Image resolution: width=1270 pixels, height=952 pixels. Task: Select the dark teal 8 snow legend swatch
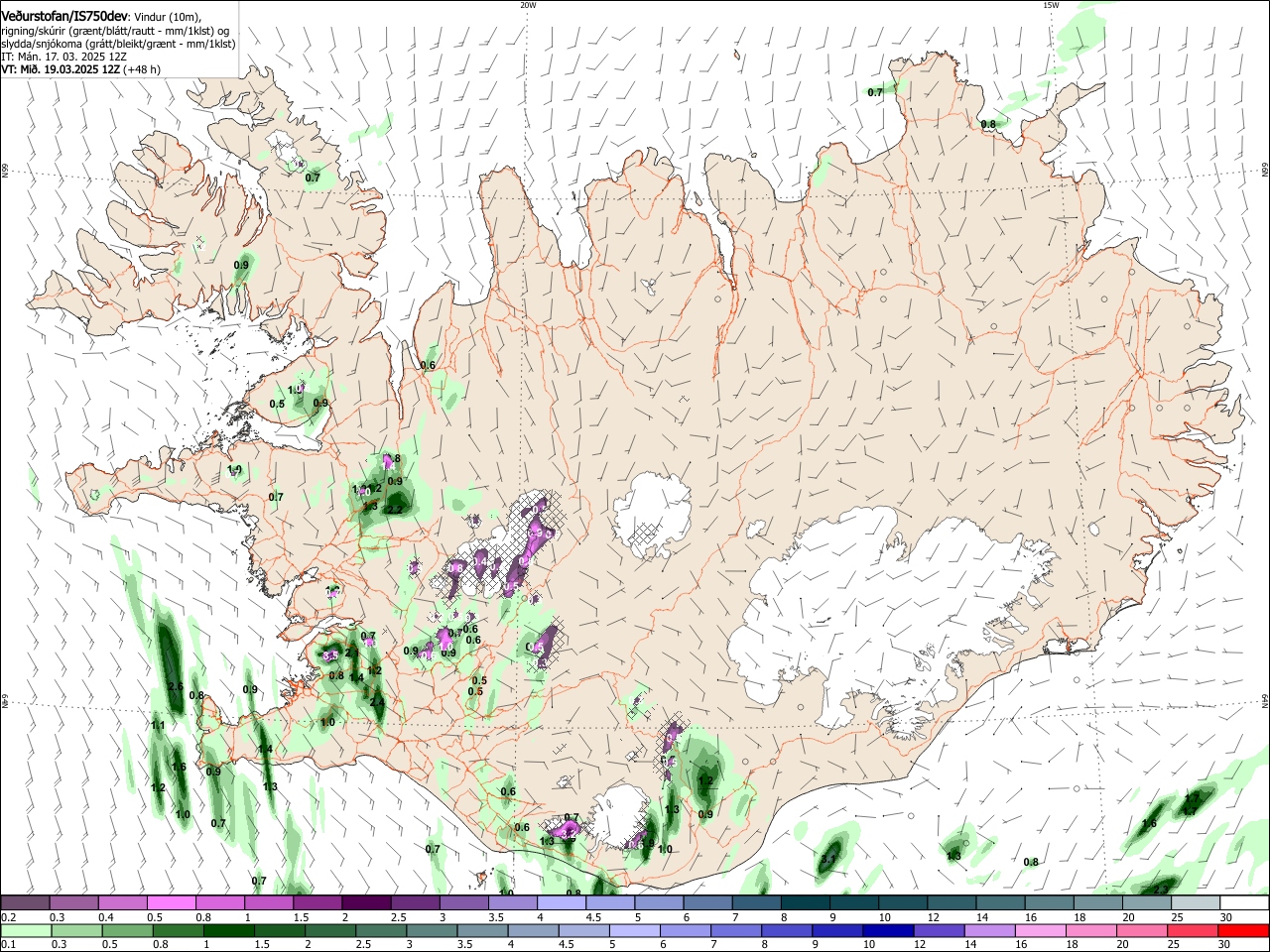pyautogui.click(x=806, y=902)
